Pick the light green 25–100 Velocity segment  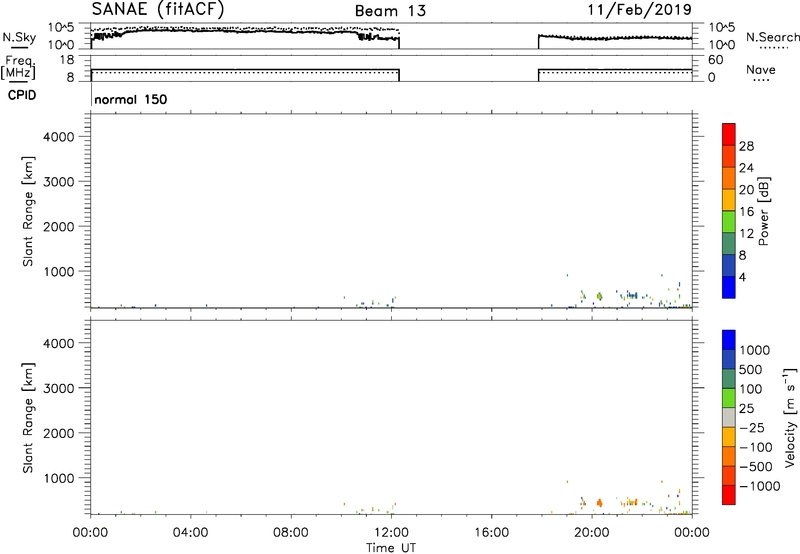729,398
